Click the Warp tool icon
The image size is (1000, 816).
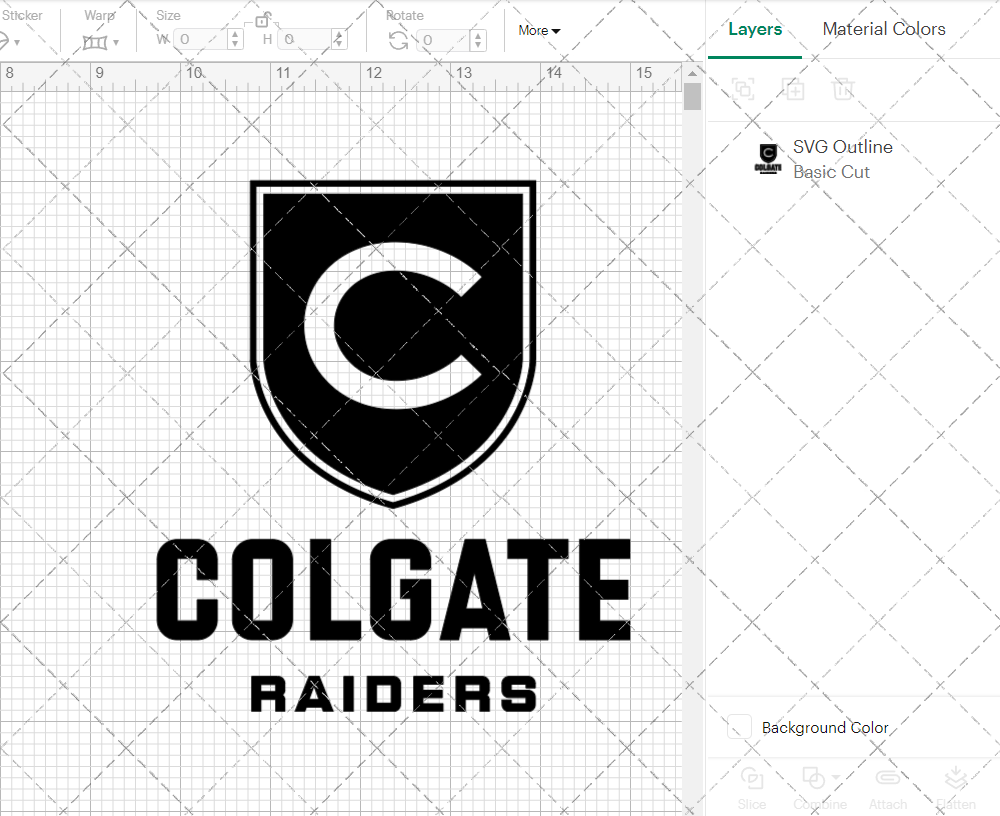[x=95, y=43]
